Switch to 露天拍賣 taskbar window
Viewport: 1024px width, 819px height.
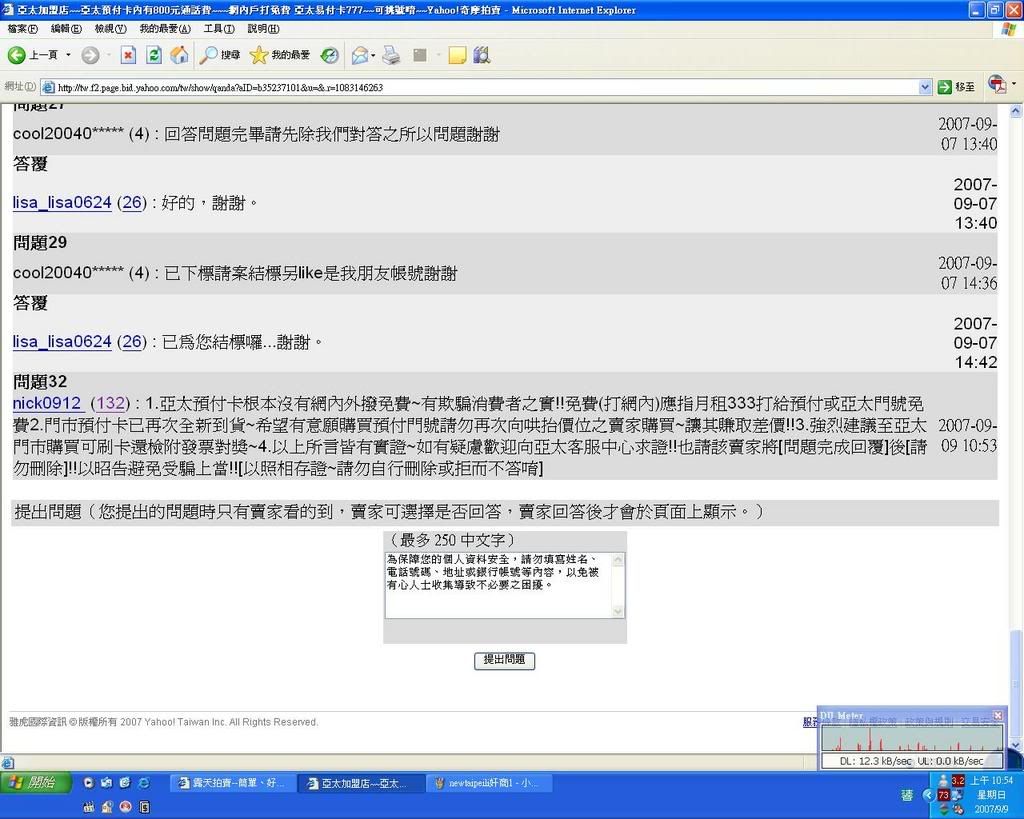click(x=232, y=783)
